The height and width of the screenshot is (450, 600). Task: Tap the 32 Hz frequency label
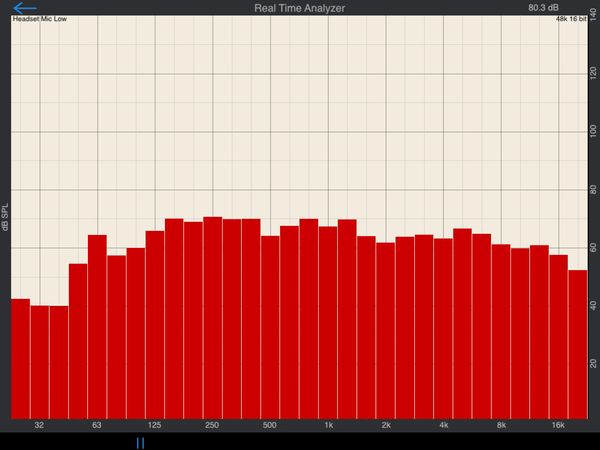point(39,426)
